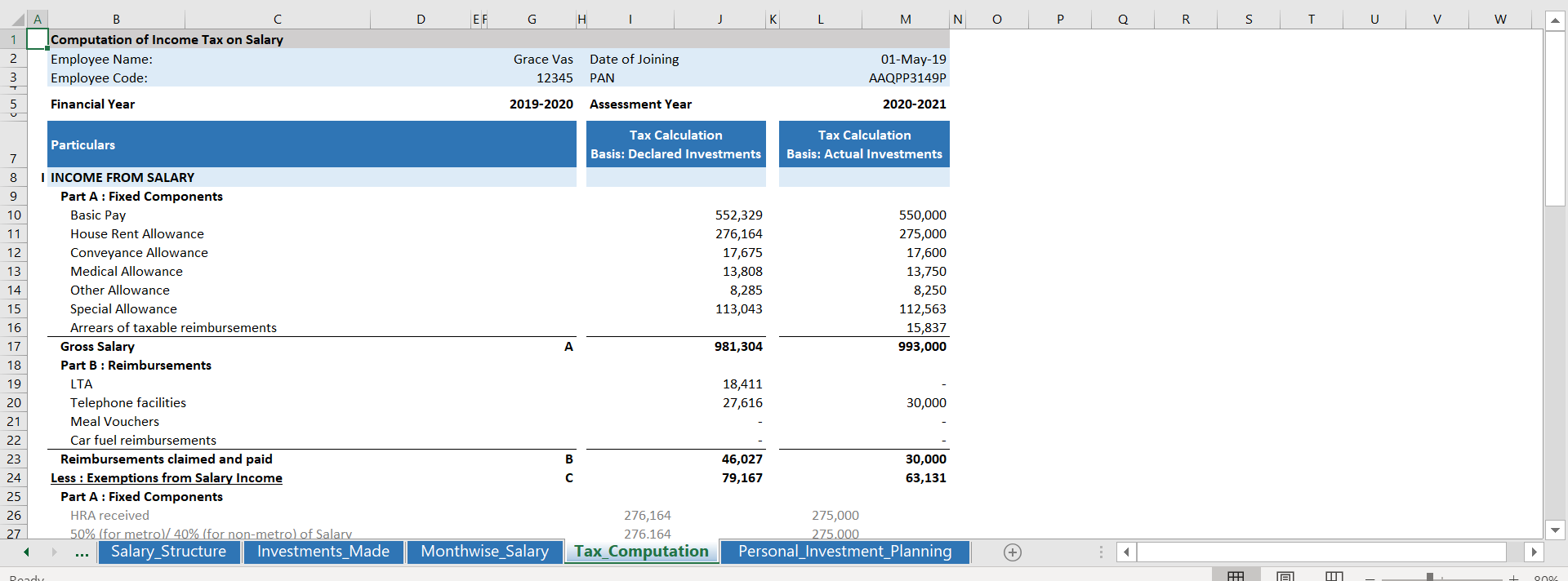The height and width of the screenshot is (581, 1568).
Task: Click Telephone facilities label
Action: tap(128, 403)
